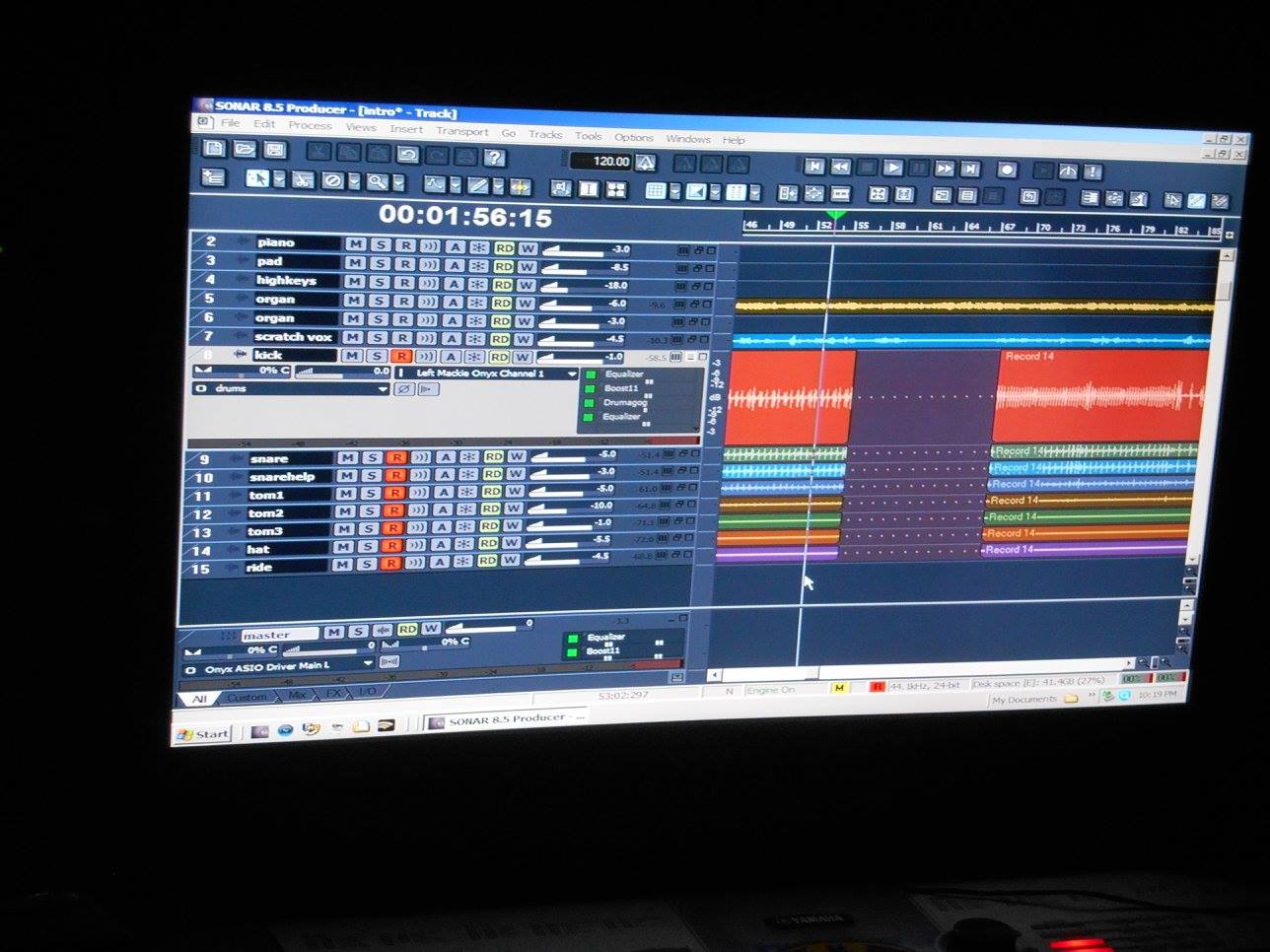Screen dimensions: 1270x952
Task: Toggle automation read RD on tom1 track
Action: (492, 492)
